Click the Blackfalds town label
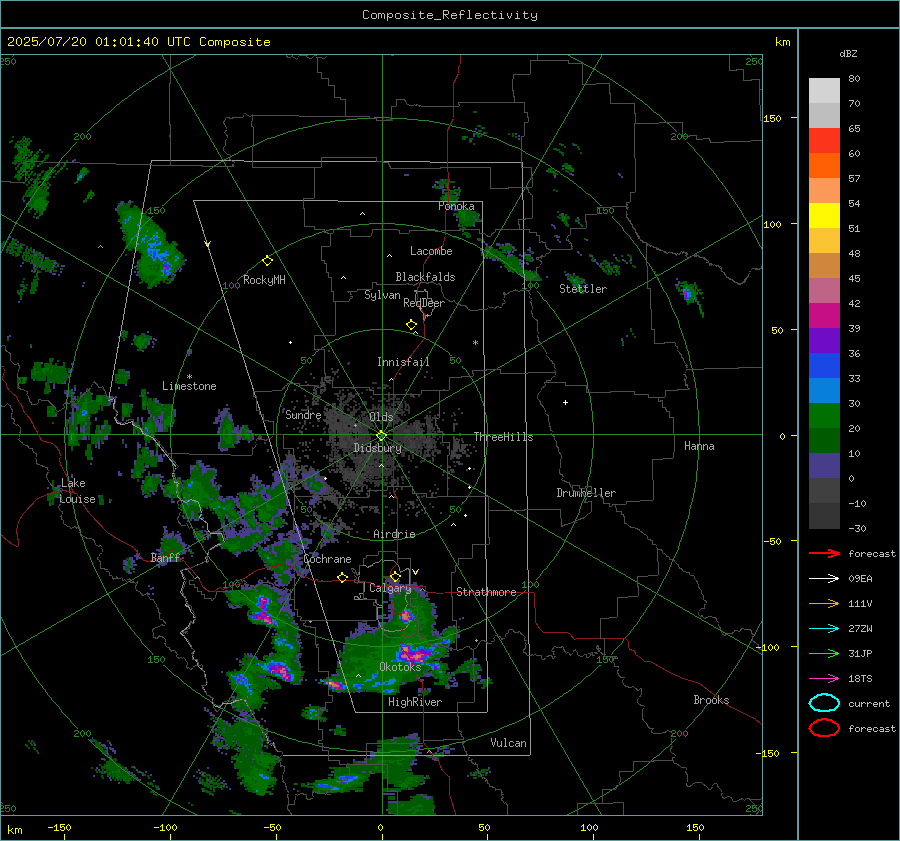 pyautogui.click(x=425, y=277)
